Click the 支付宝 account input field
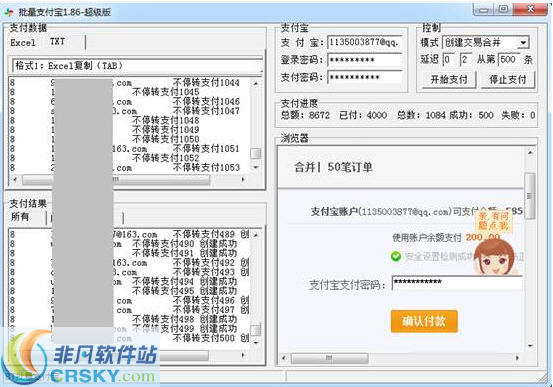The image size is (553, 387). coord(365,43)
